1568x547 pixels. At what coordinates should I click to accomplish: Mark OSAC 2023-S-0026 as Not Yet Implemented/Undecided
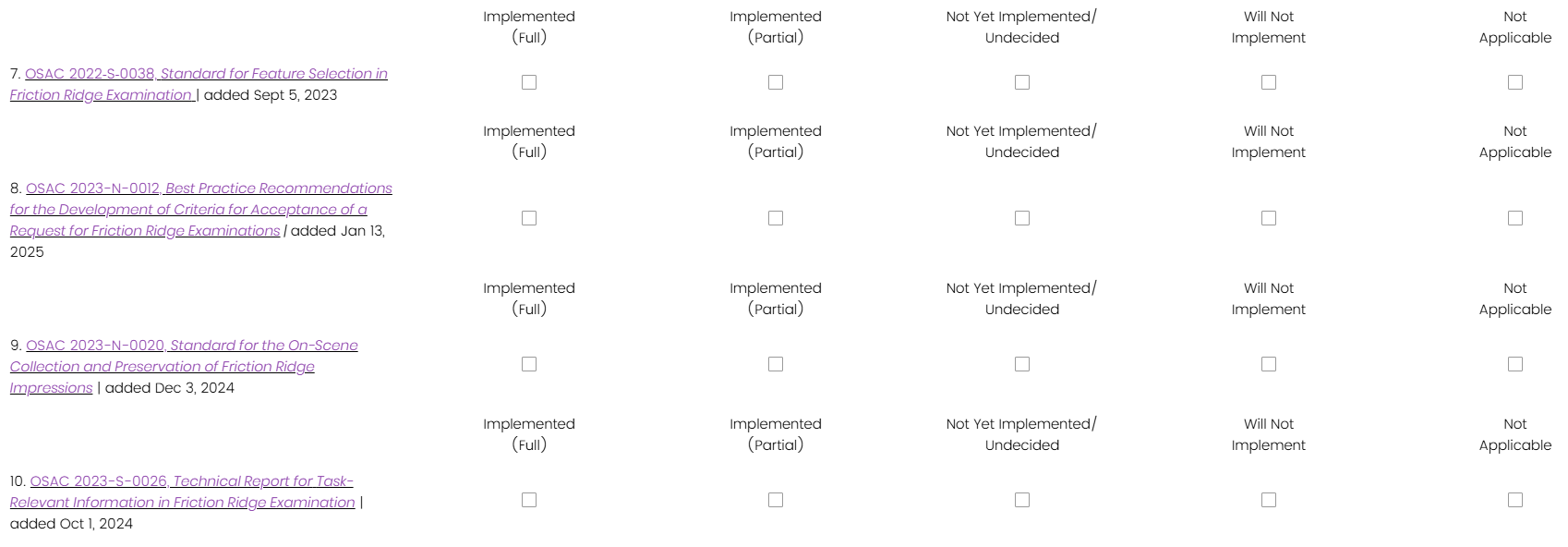tap(1022, 500)
